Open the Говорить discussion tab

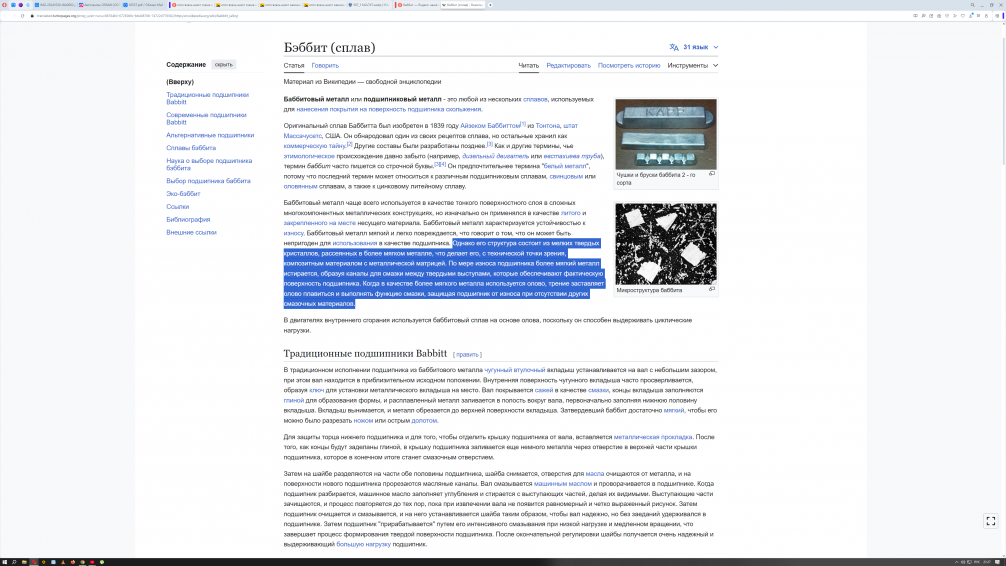(x=325, y=65)
